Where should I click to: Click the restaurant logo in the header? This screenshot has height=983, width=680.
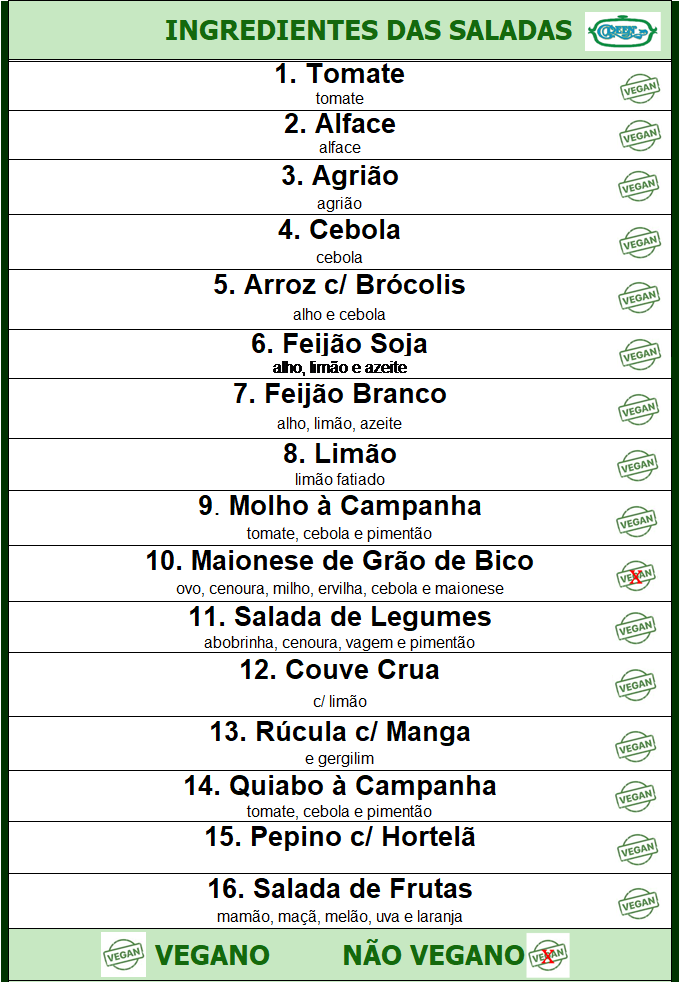(x=622, y=31)
